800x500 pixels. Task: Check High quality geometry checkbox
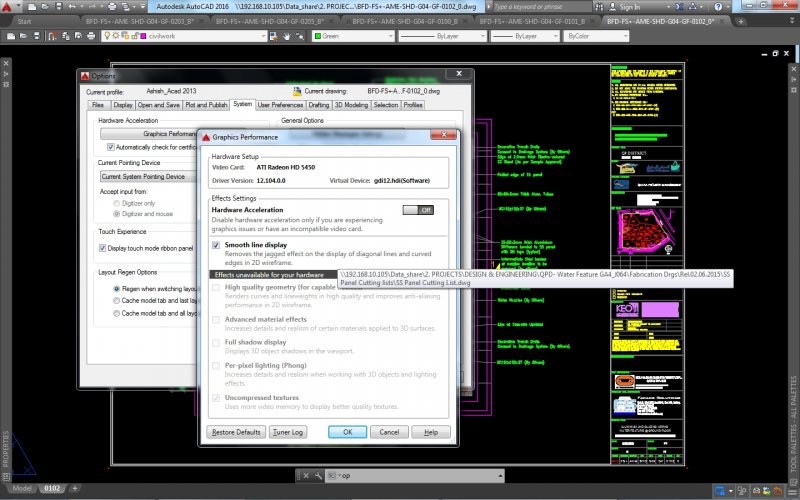tap(216, 287)
